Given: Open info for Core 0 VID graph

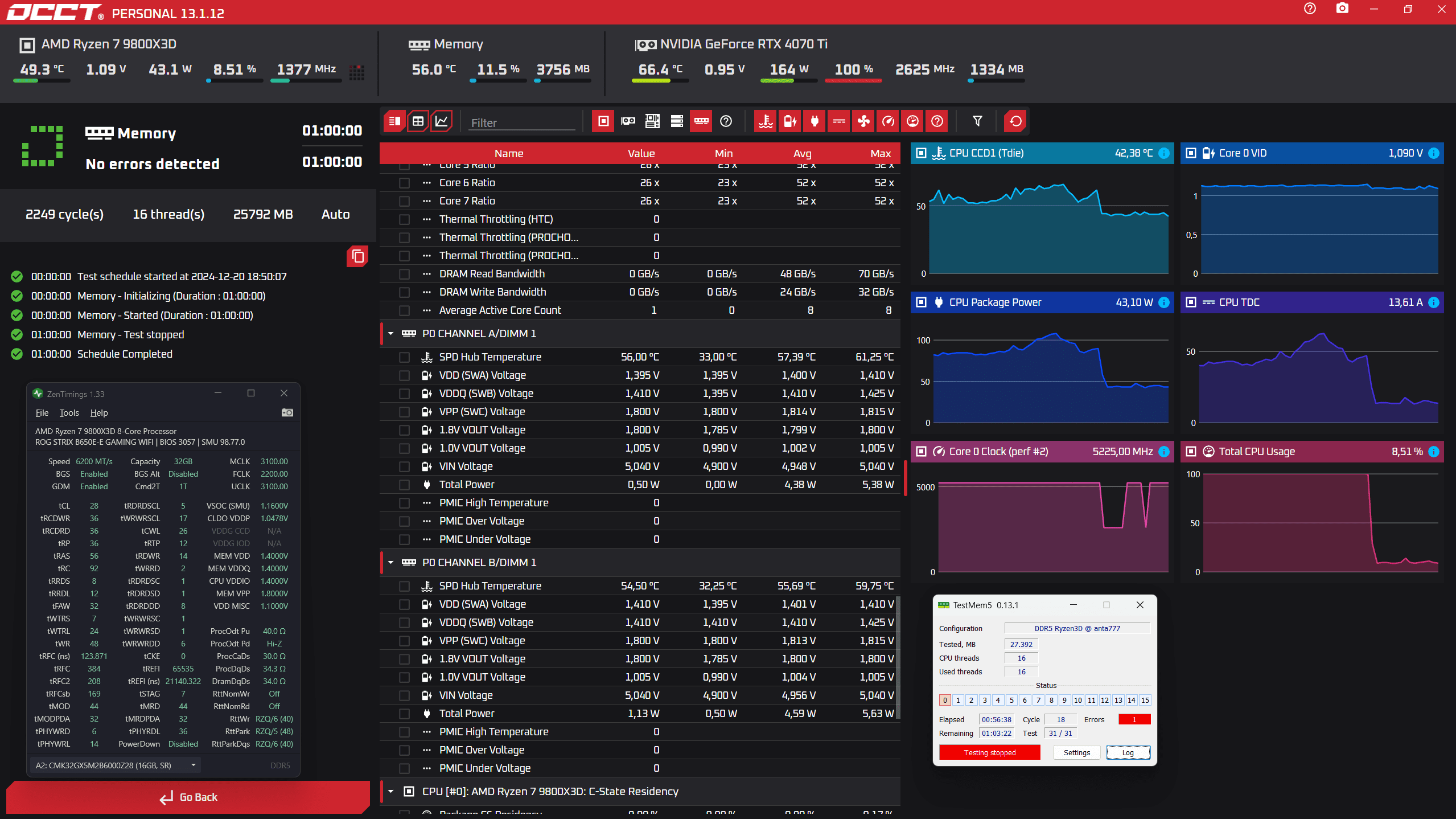Looking at the screenshot, I should coord(1434,153).
